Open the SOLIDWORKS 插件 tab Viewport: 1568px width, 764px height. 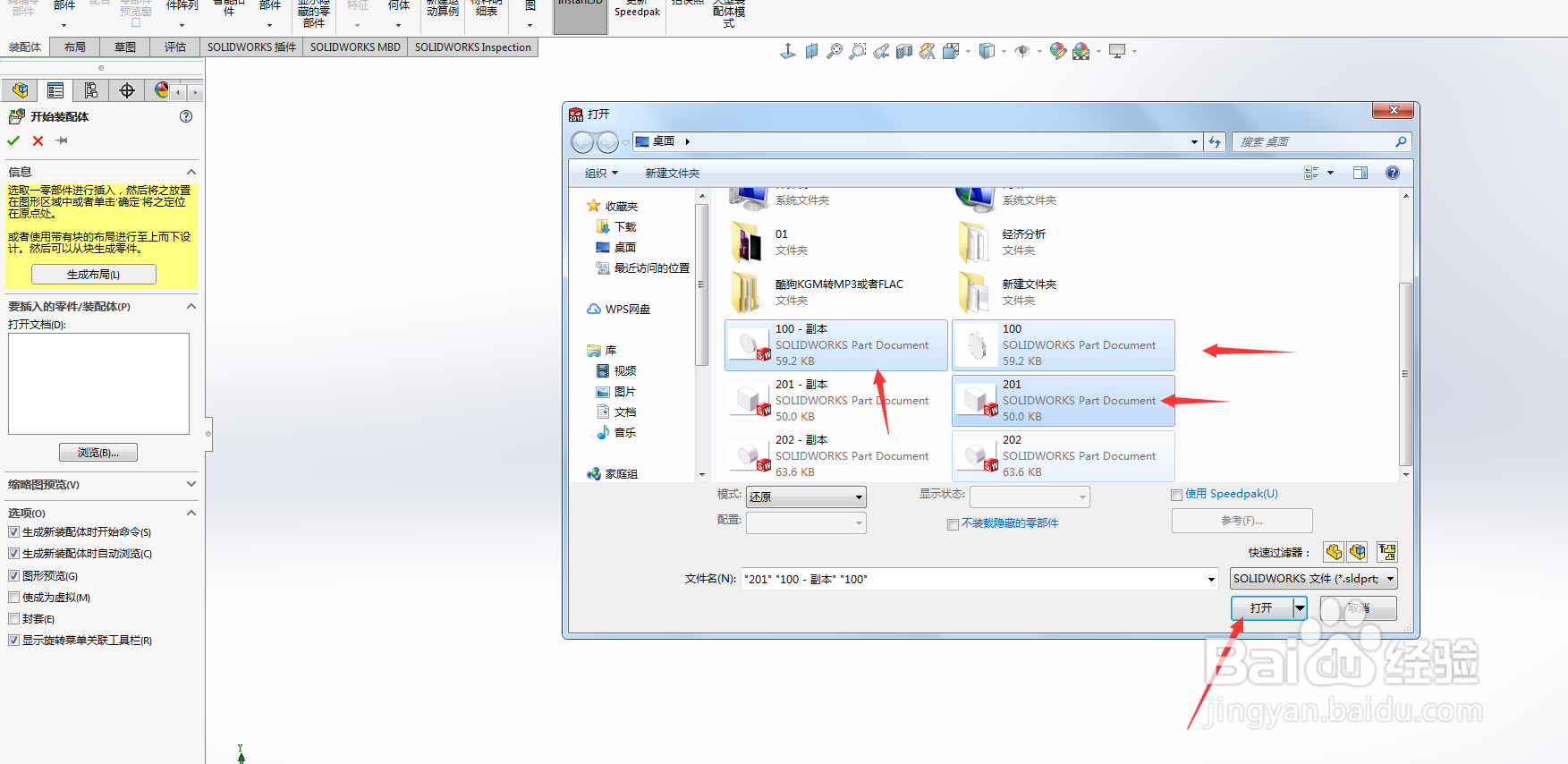[x=251, y=47]
